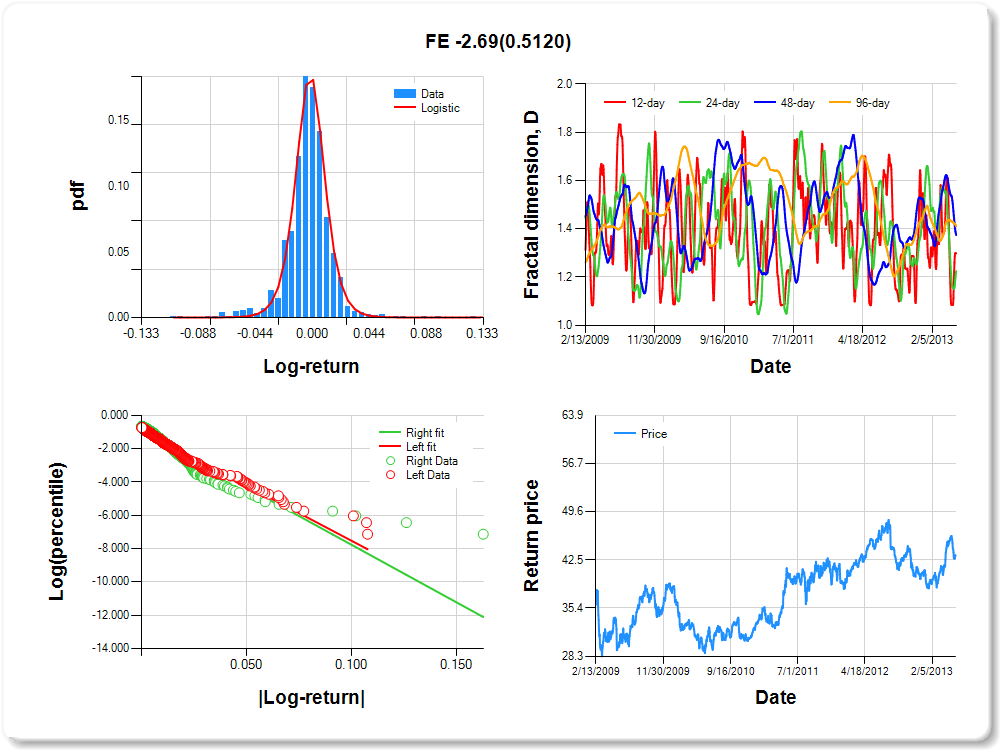
Task: Click the 63.9 tick on price axis
Action: (573, 415)
